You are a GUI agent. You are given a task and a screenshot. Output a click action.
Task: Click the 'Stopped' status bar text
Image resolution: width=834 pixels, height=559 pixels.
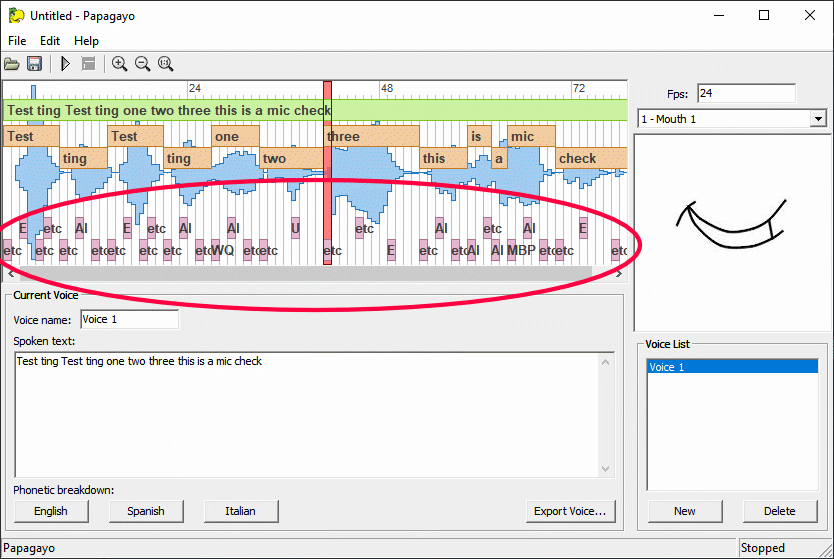click(763, 548)
